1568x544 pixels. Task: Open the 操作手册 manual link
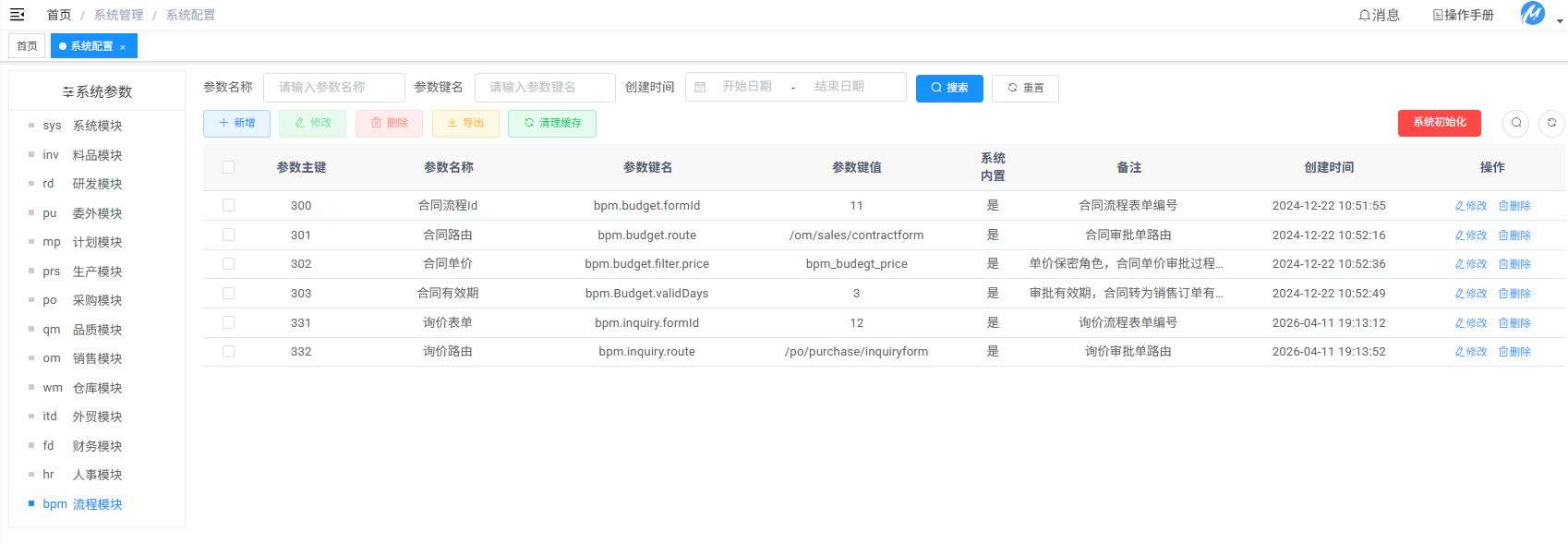(x=1463, y=15)
